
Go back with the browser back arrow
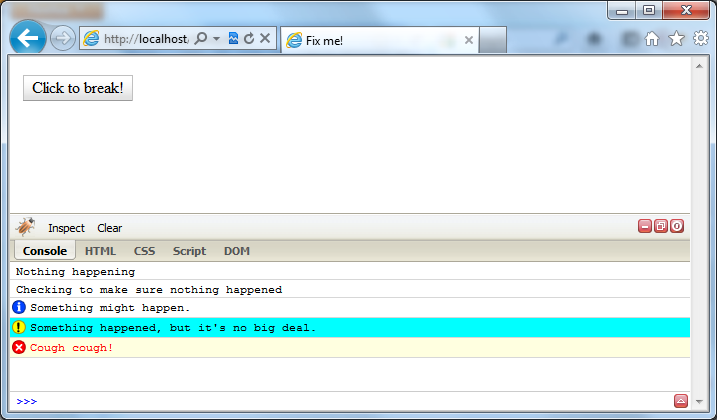pos(29,39)
